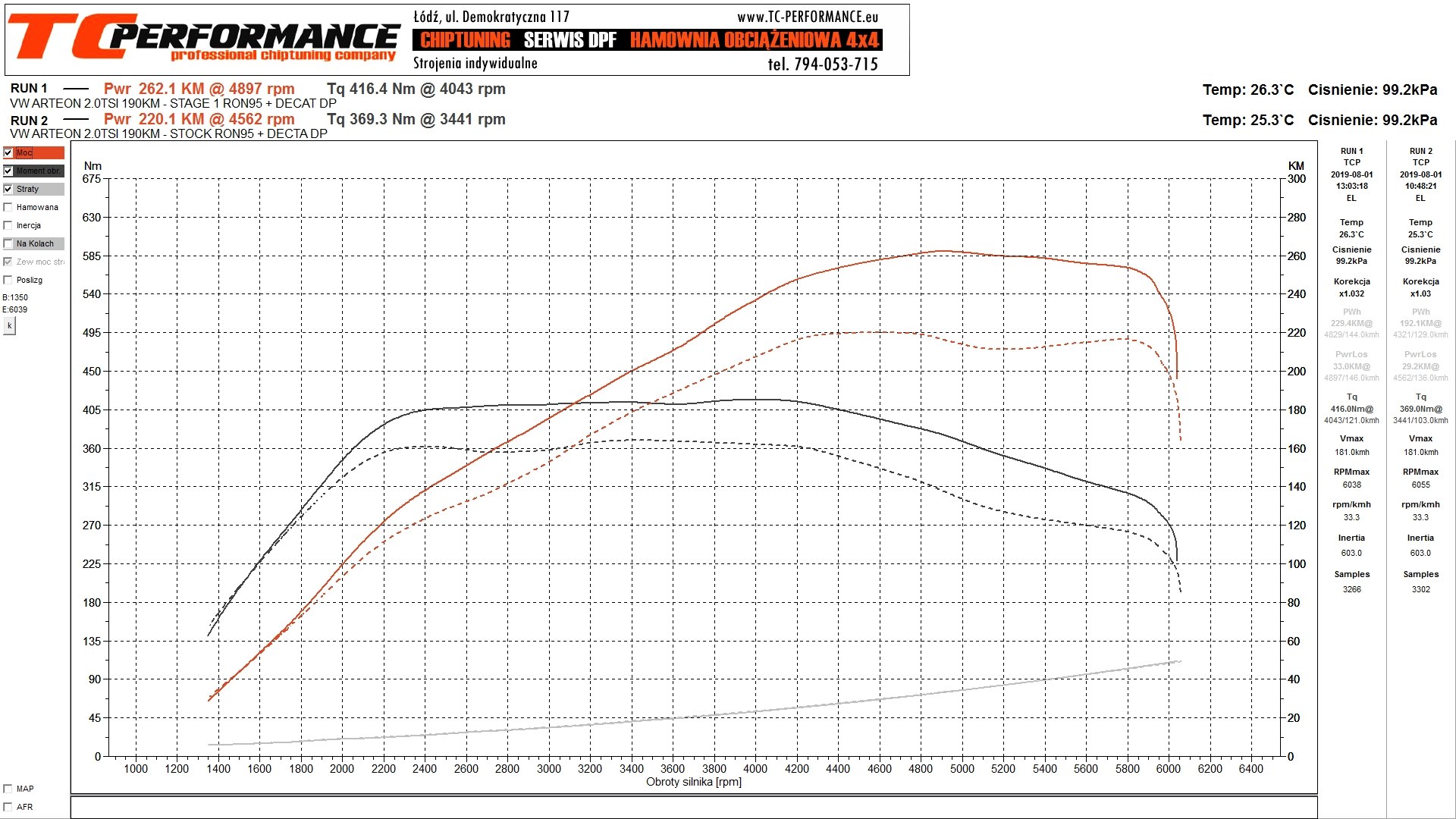Toggle the Straty losses checkbox
This screenshot has height=819, width=1456.
pyautogui.click(x=8, y=189)
